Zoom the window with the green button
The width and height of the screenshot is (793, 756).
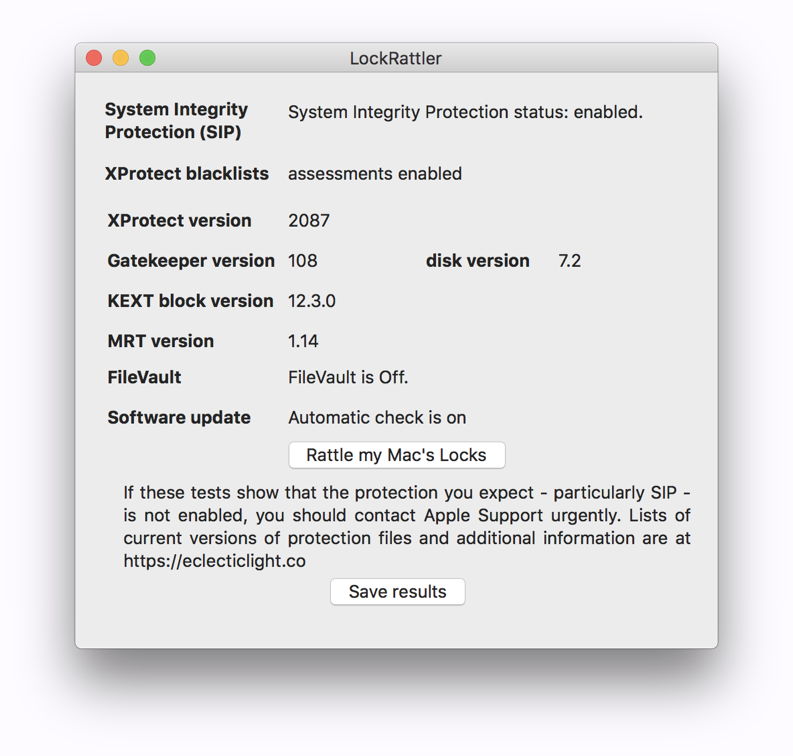pos(147,58)
